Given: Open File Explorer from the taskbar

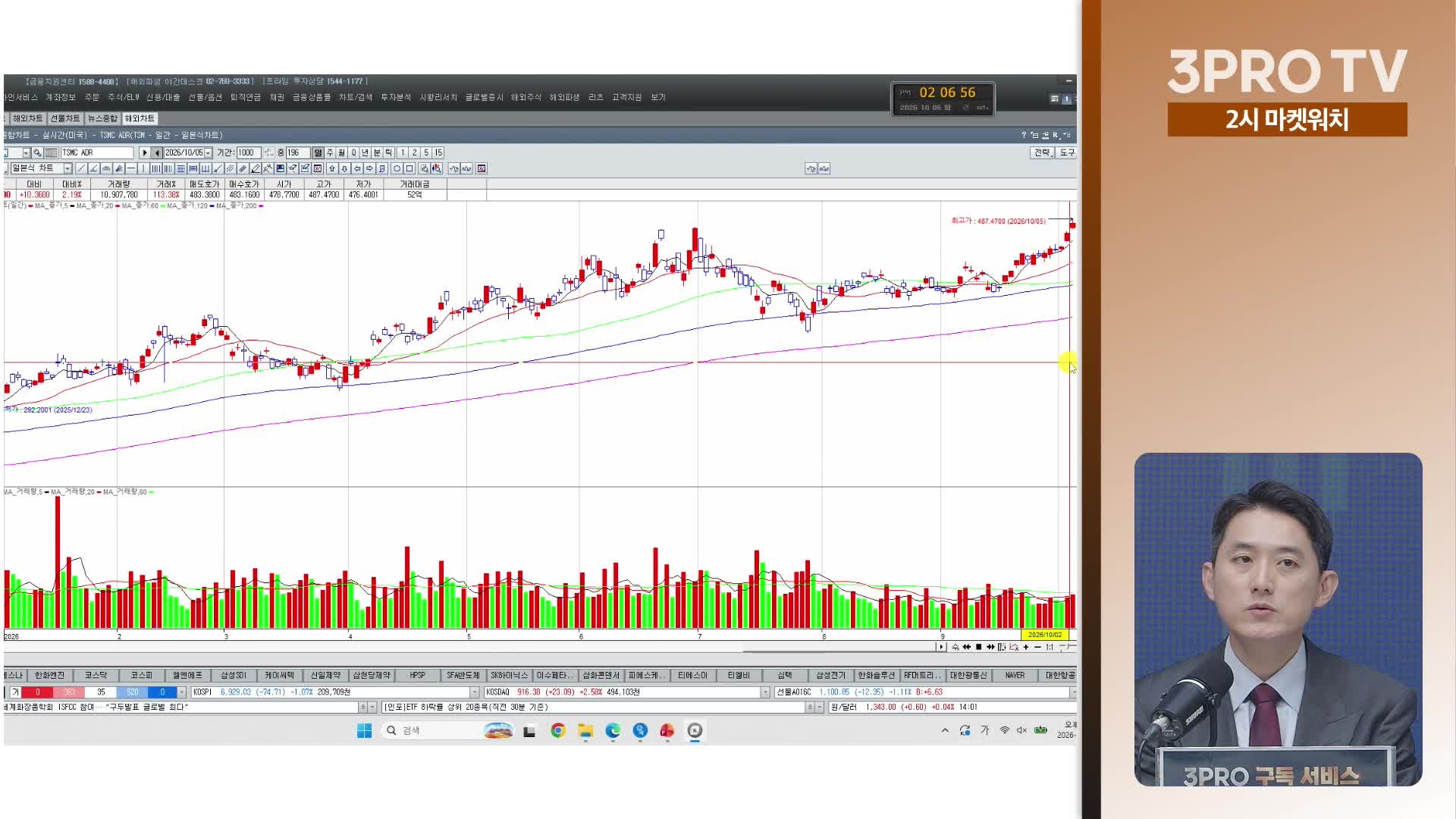Looking at the screenshot, I should 585,730.
